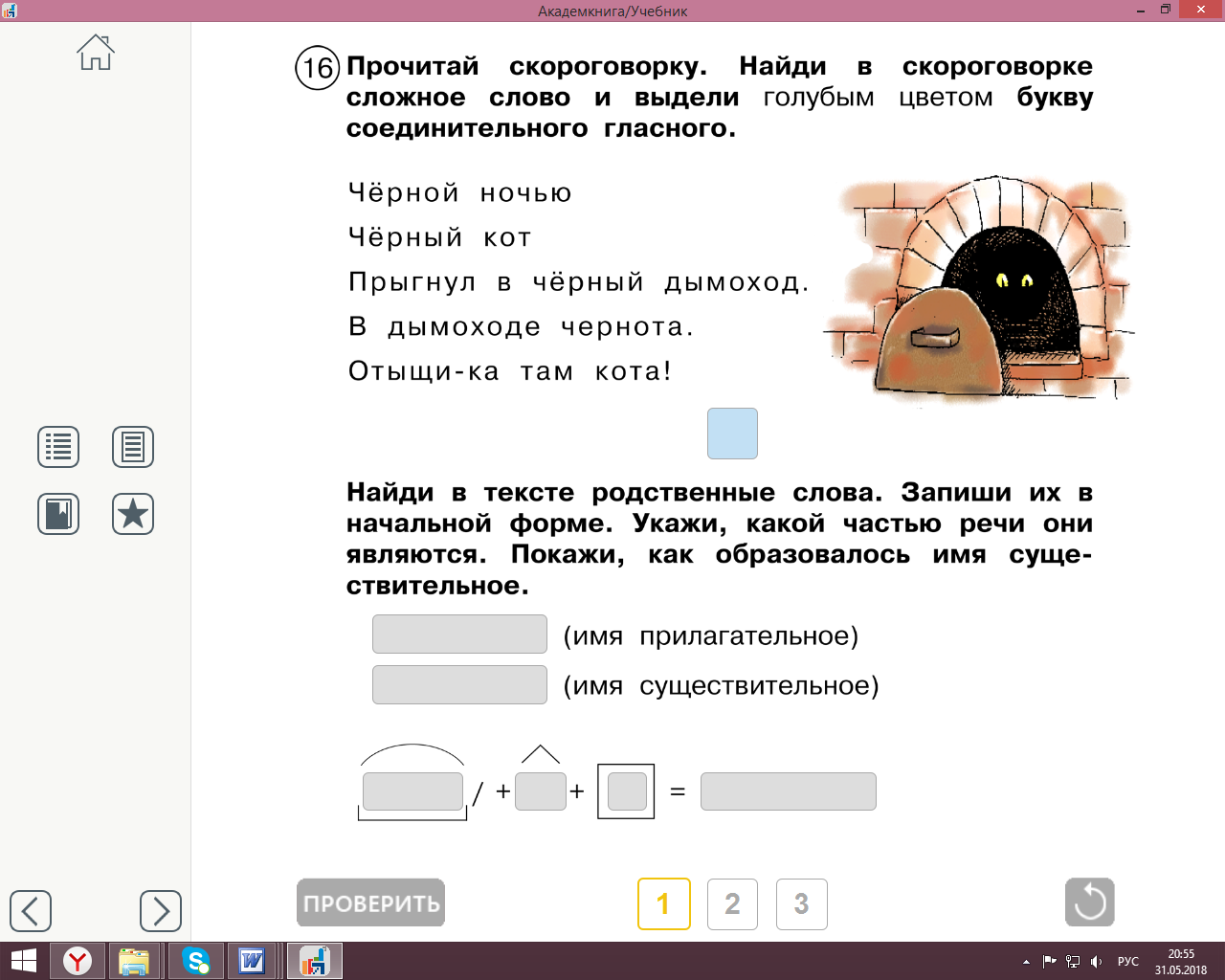This screenshot has height=980, width=1225.
Task: Show hidden tray icons arrow
Action: click(x=1026, y=962)
